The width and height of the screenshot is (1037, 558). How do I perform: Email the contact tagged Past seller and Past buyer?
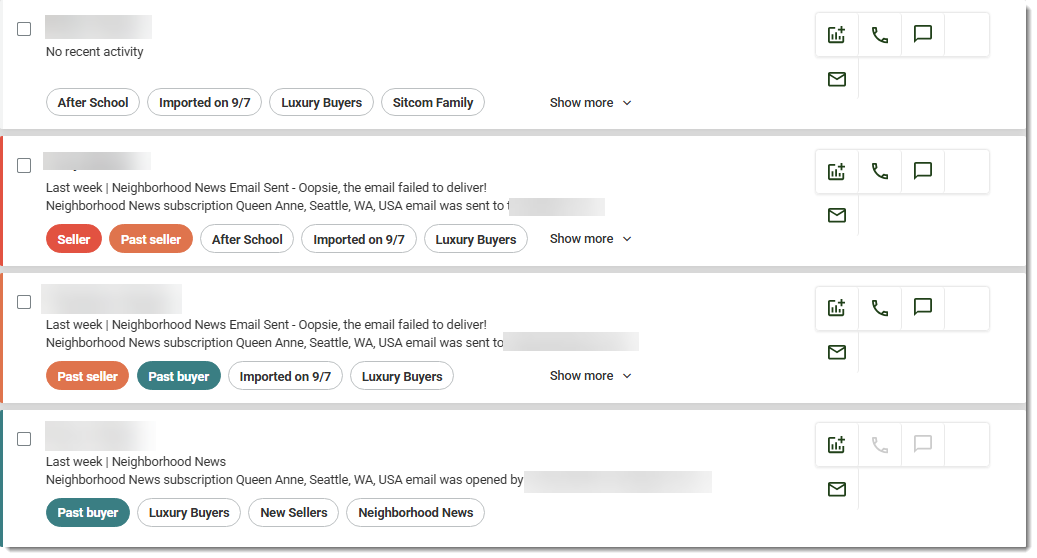click(x=837, y=352)
